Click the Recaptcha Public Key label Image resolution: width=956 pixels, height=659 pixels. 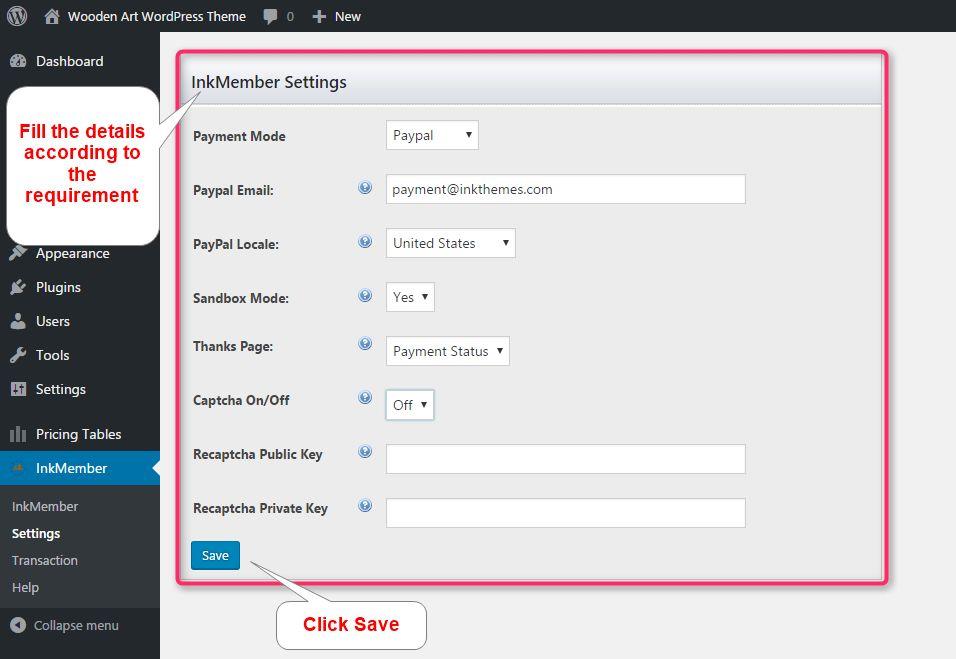(258, 455)
